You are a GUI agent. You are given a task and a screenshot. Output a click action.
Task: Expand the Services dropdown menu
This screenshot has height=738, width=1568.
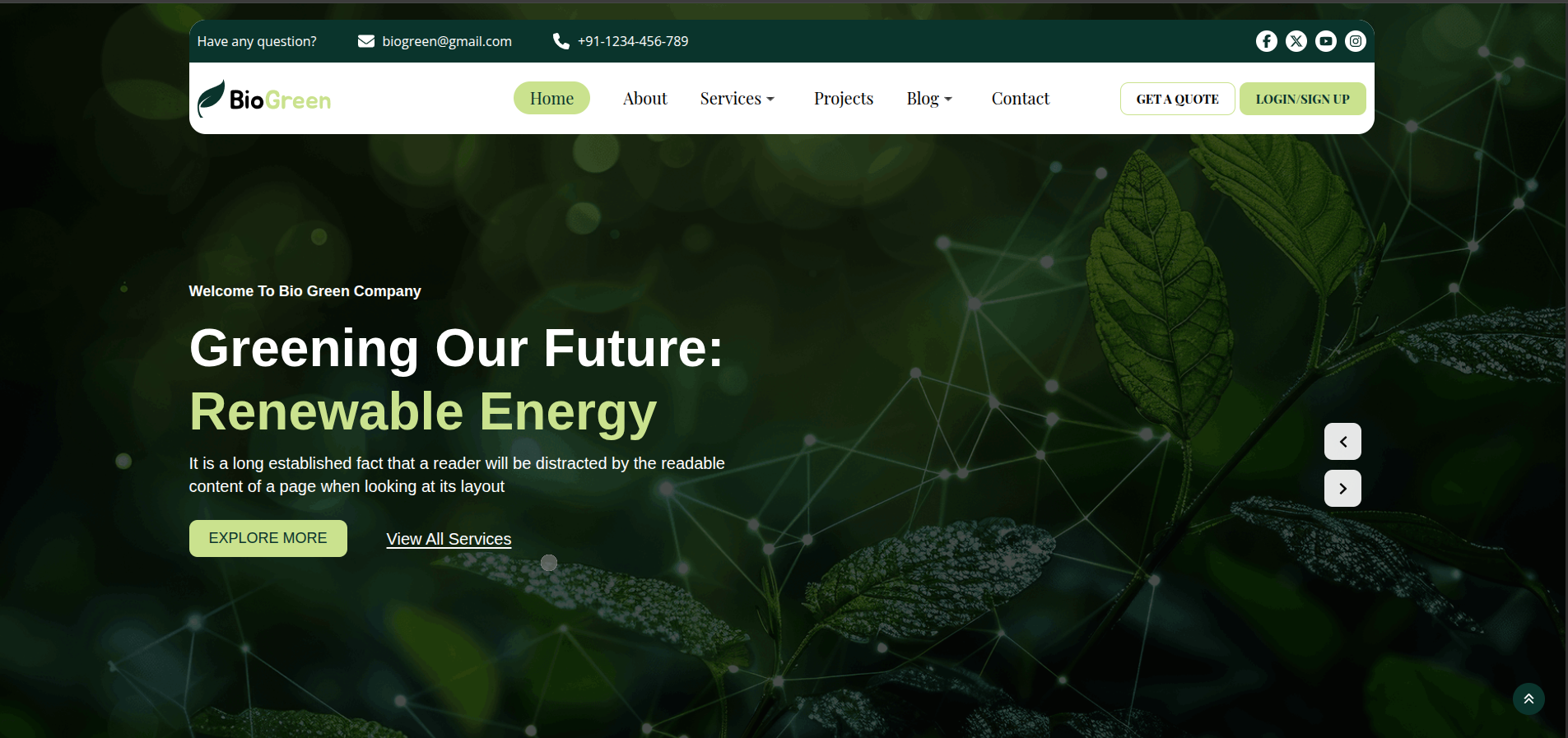click(x=737, y=99)
